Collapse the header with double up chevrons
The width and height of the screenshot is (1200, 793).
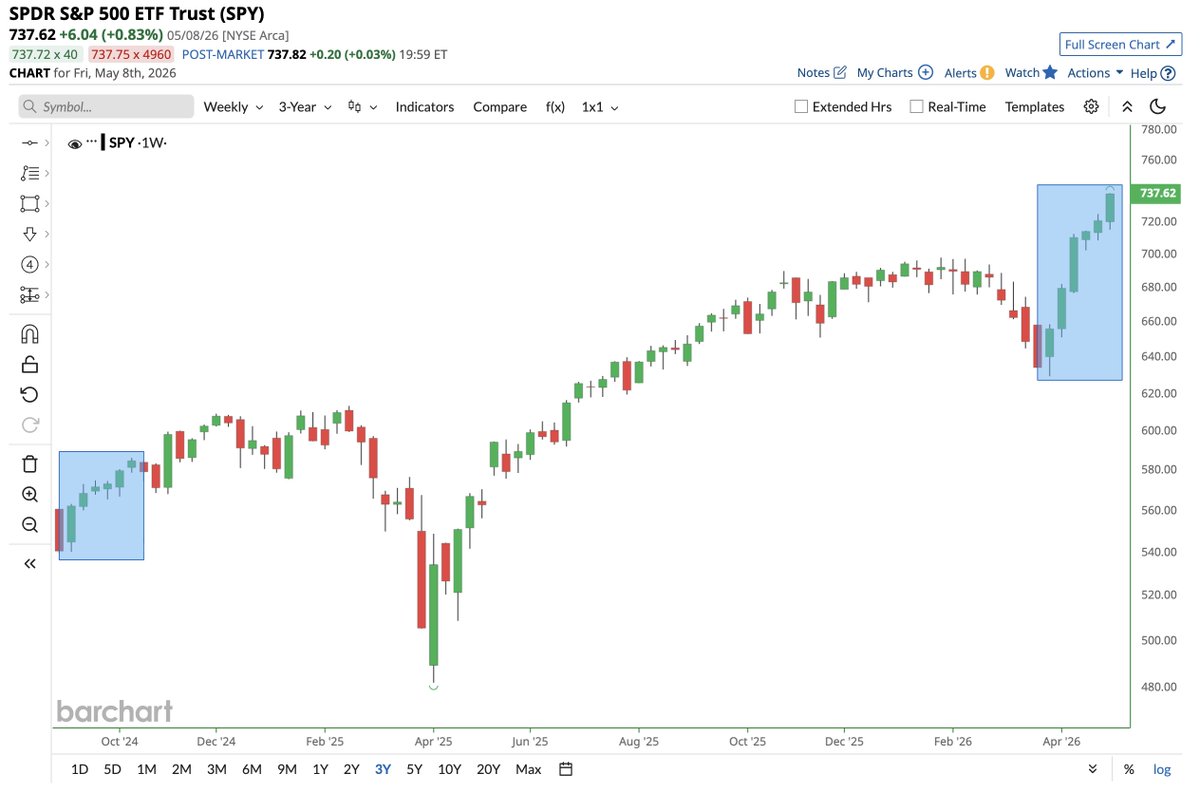[x=1127, y=107]
